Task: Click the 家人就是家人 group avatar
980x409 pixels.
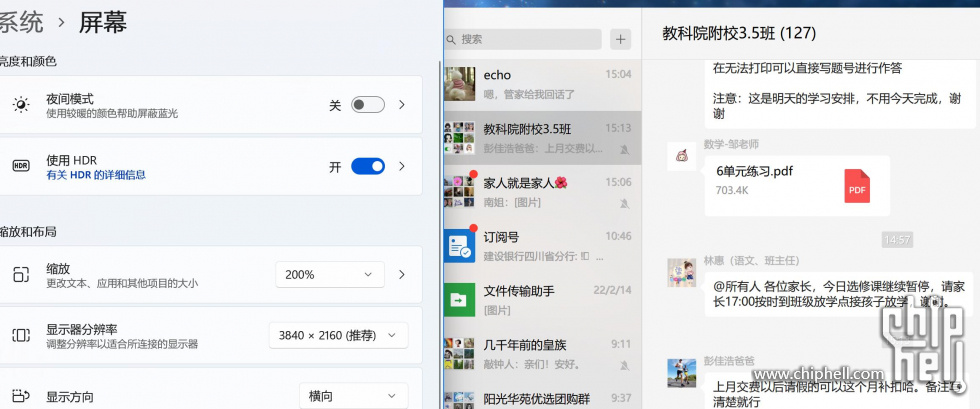Action: click(x=459, y=192)
